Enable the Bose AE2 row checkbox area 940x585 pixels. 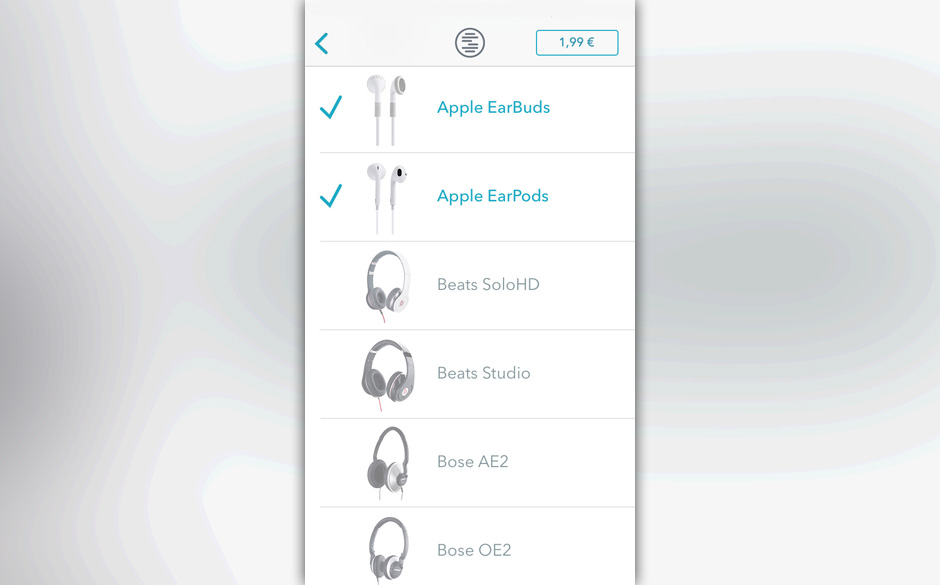331,462
